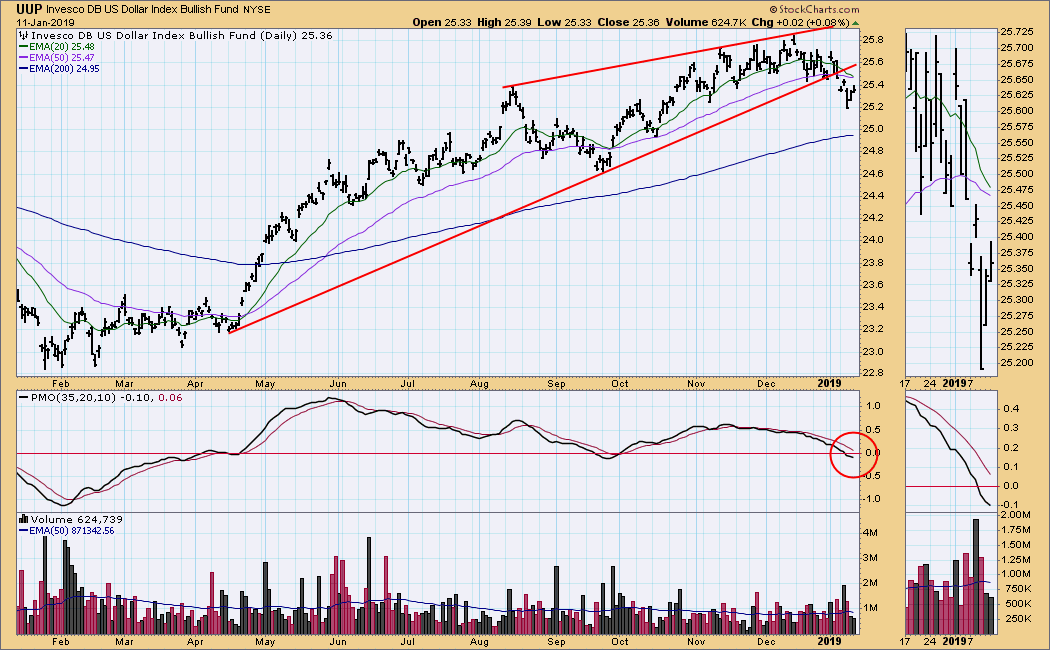Click the 25.725 label on the zoomed price axis
Image resolution: width=1050 pixels, height=650 pixels.
point(1016,31)
